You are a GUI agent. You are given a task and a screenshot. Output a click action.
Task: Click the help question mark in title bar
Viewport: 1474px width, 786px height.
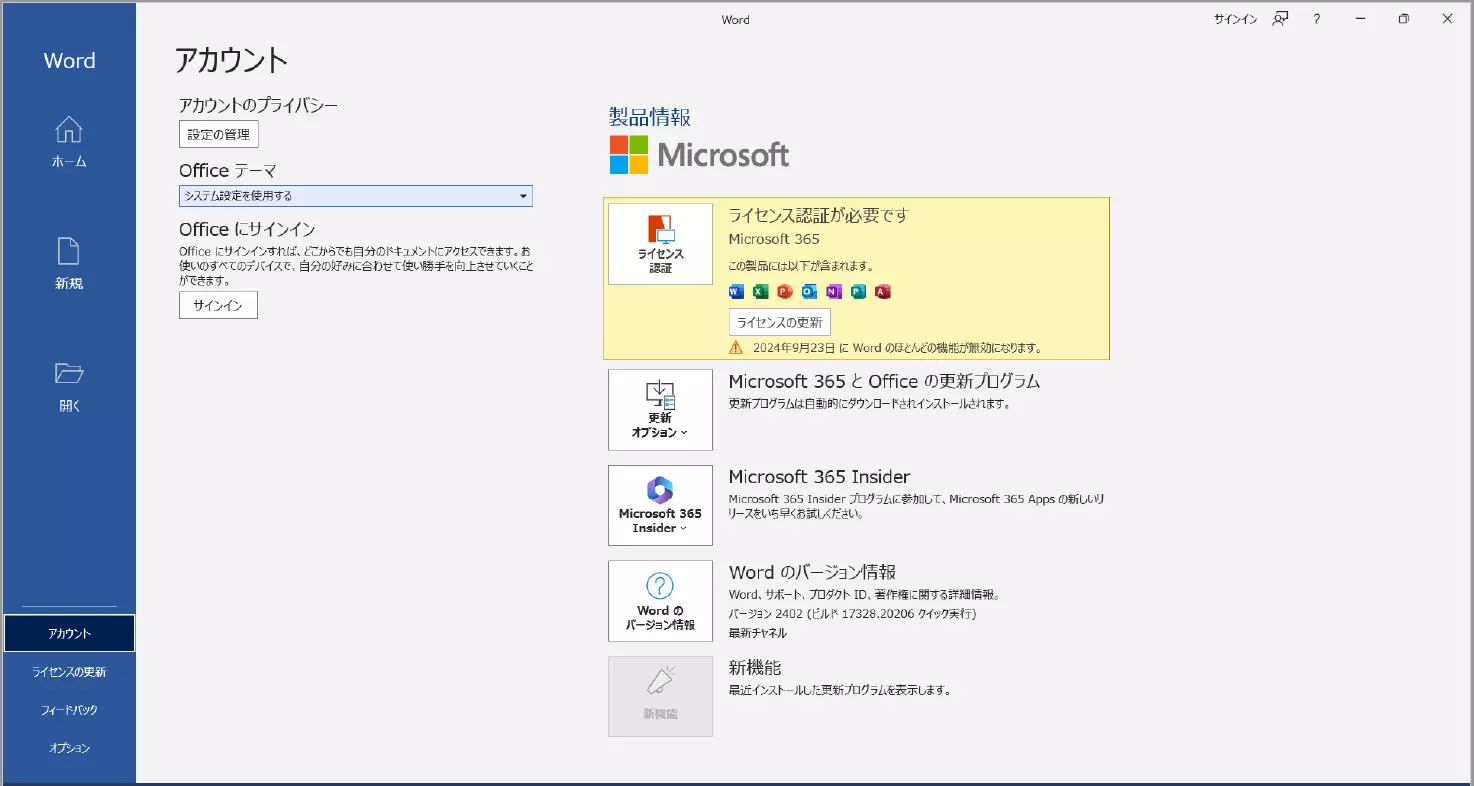click(1317, 19)
